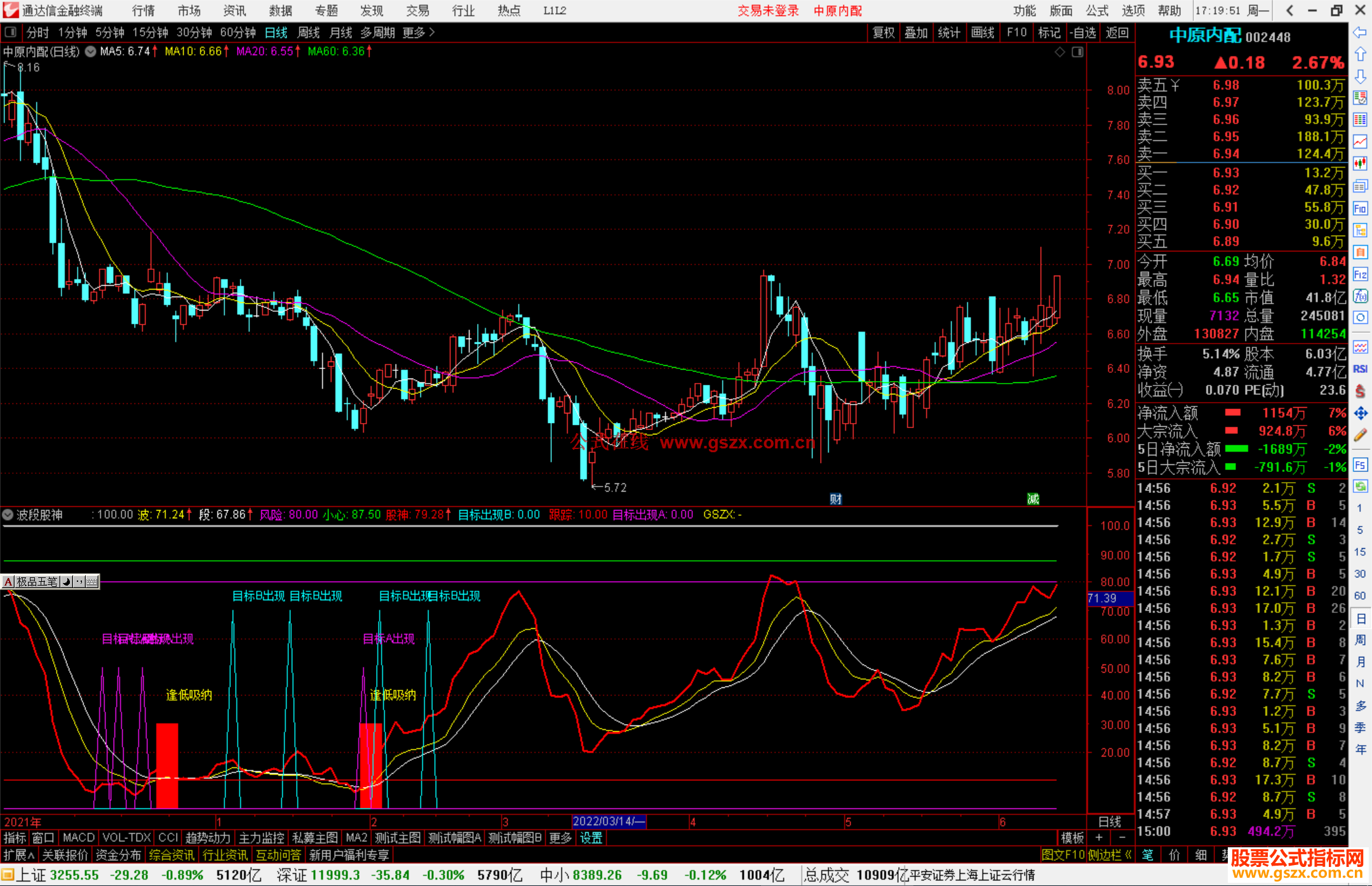
Task: Click the 财 marker on the chart
Action: point(836,499)
